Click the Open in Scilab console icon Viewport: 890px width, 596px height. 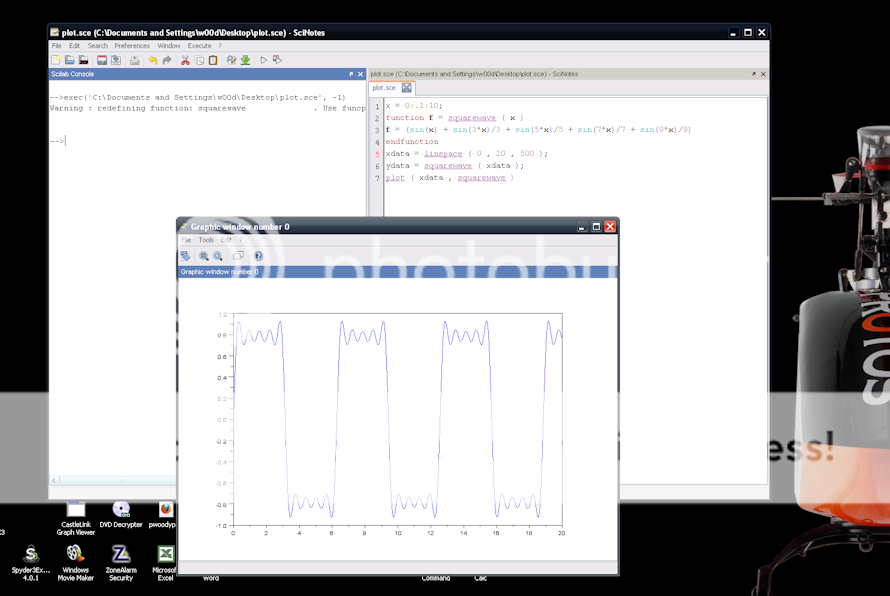[83, 60]
